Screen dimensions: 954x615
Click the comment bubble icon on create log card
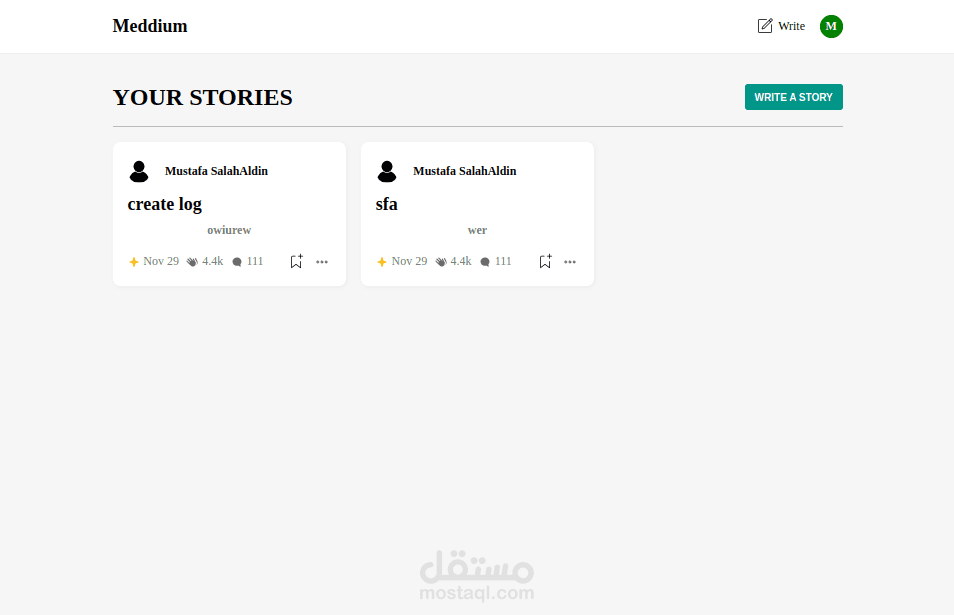coord(237,262)
